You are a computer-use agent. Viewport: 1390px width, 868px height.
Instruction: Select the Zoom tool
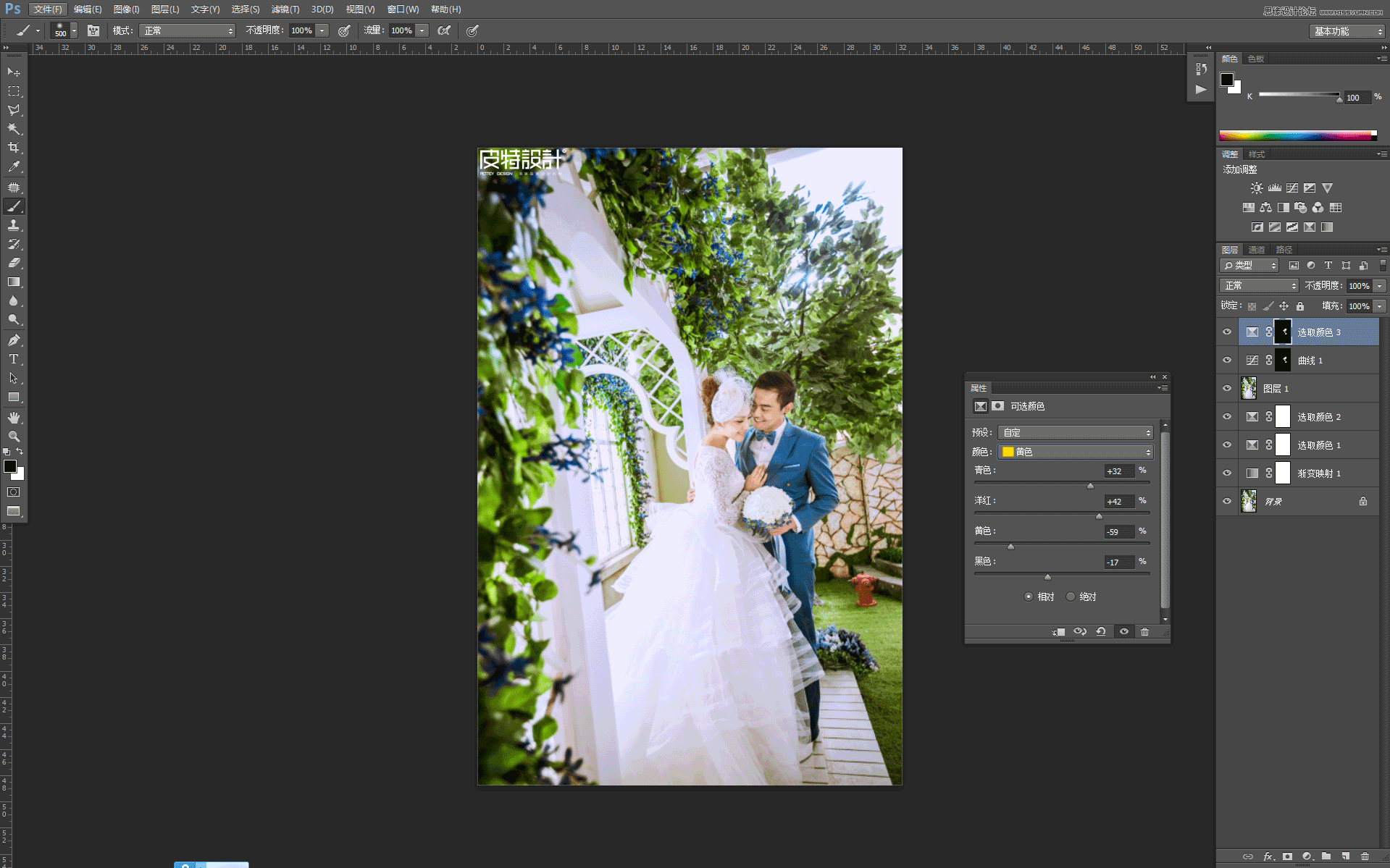tap(14, 437)
